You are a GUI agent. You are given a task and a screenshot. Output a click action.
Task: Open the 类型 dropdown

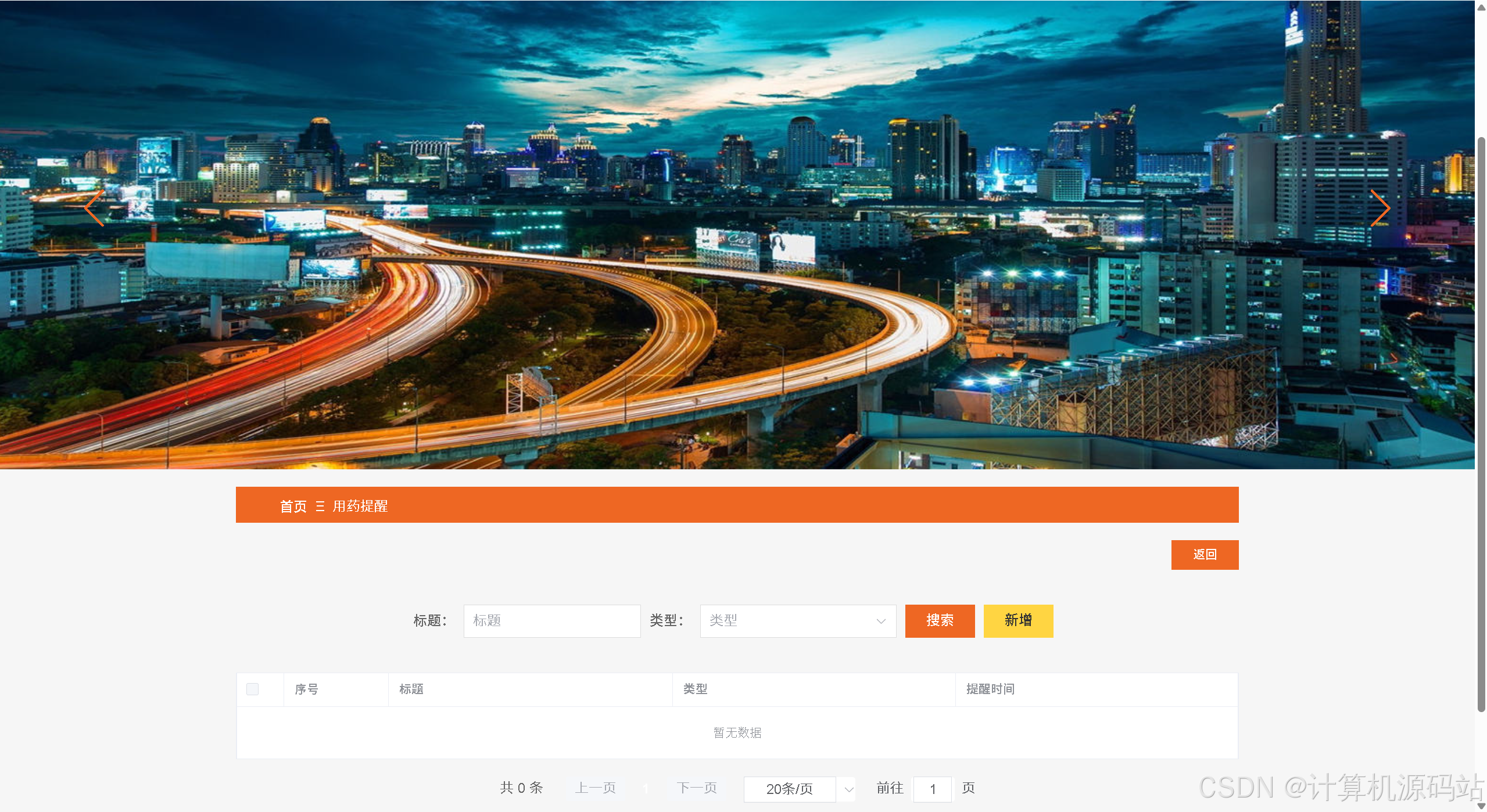click(798, 621)
